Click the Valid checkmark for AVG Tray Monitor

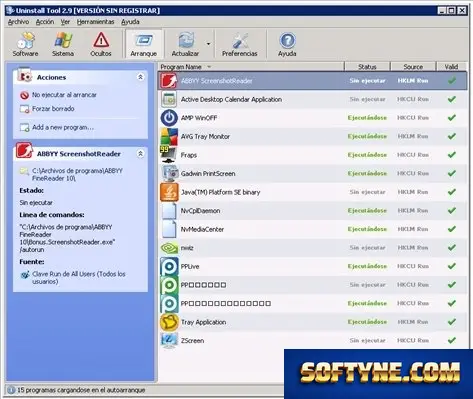[x=452, y=136]
